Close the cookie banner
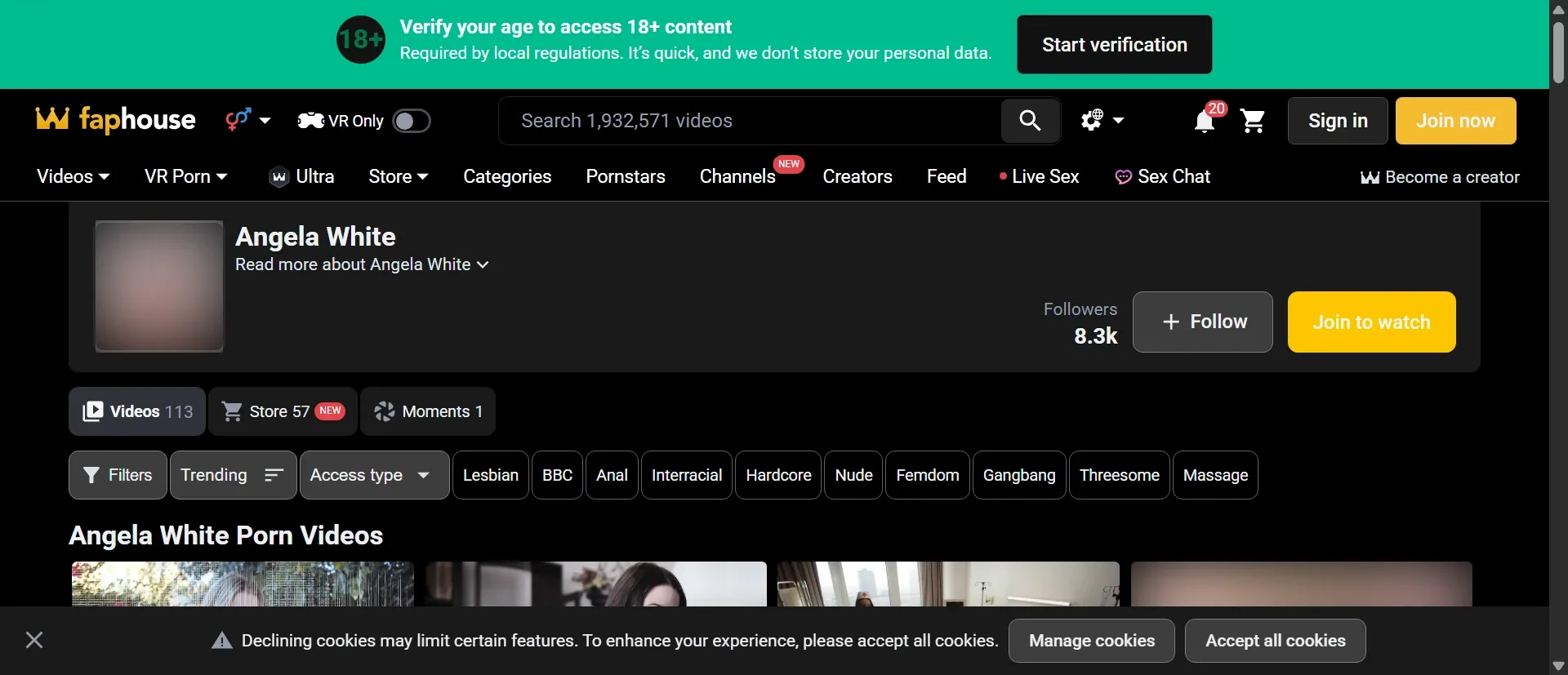This screenshot has height=675, width=1568. pyautogui.click(x=34, y=640)
